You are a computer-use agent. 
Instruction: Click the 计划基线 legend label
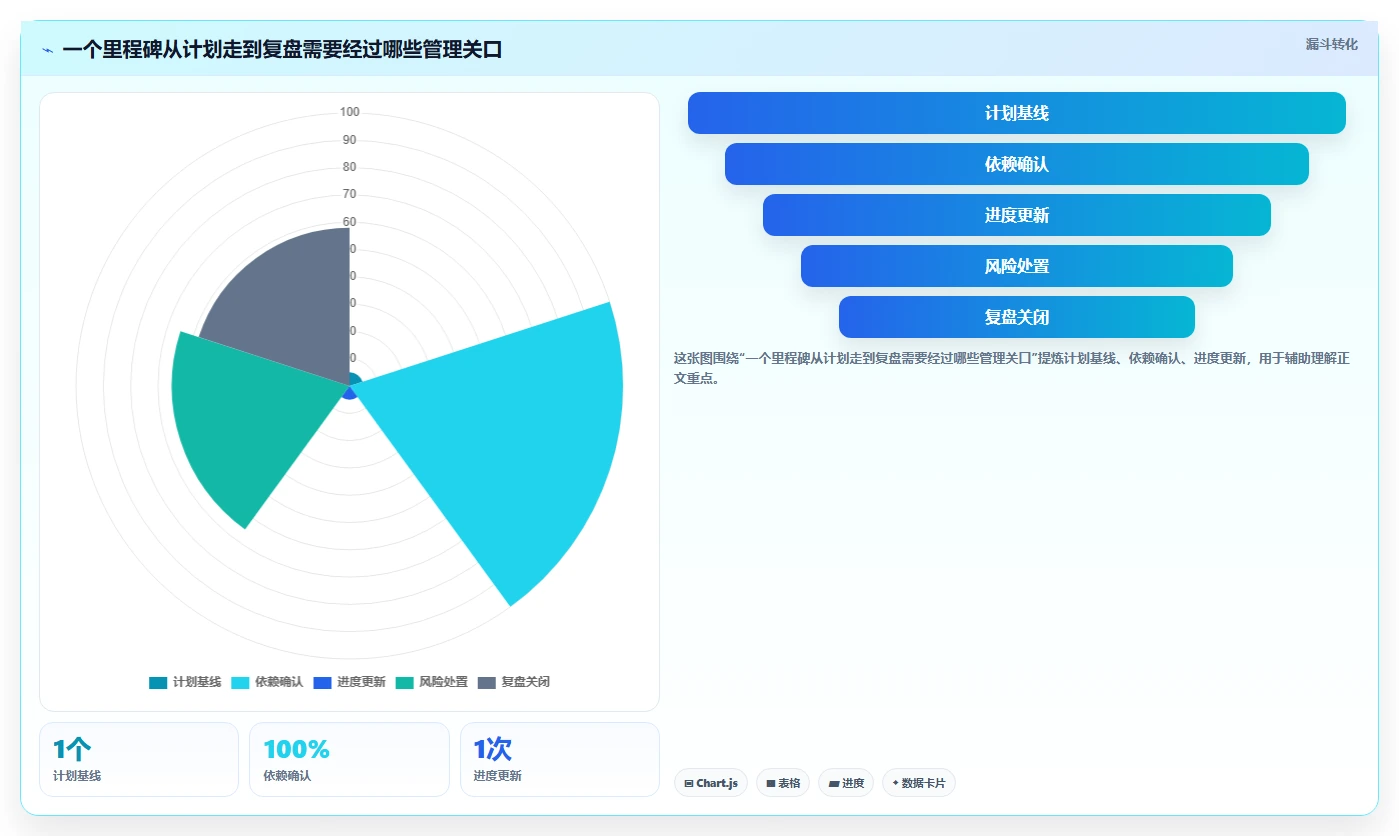tap(197, 682)
